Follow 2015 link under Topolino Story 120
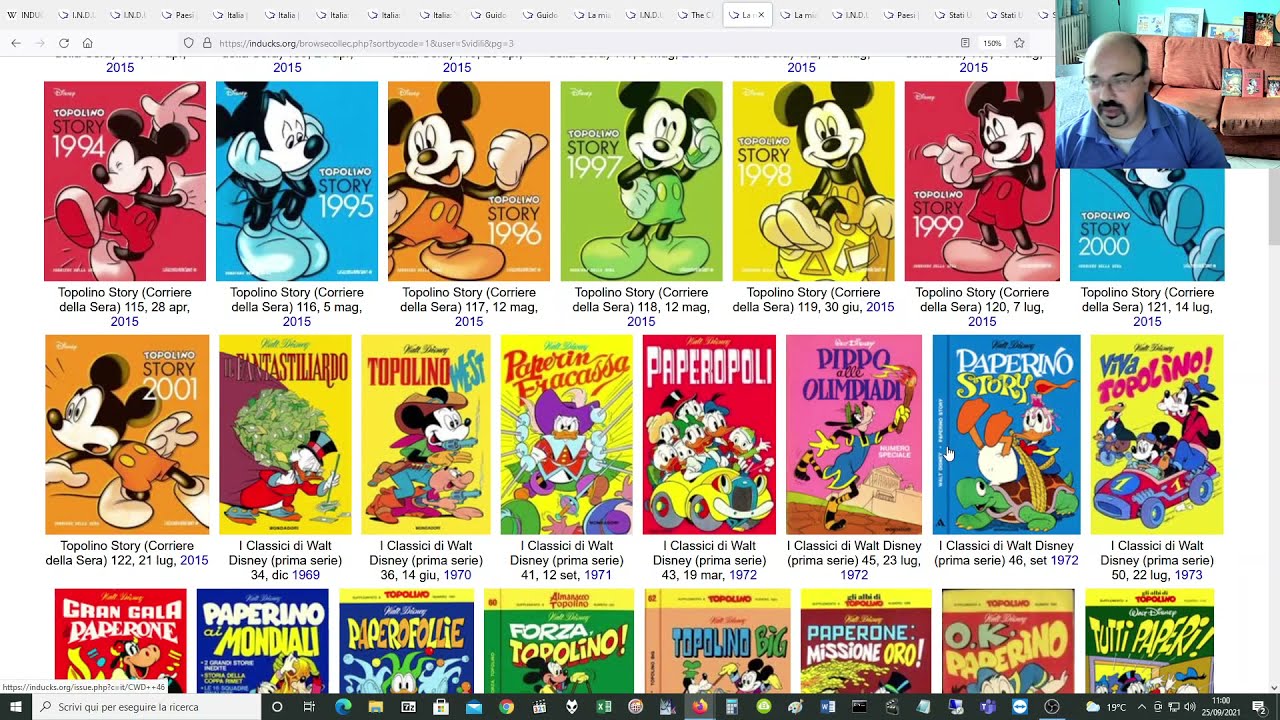This screenshot has width=1280, height=720. [x=982, y=322]
